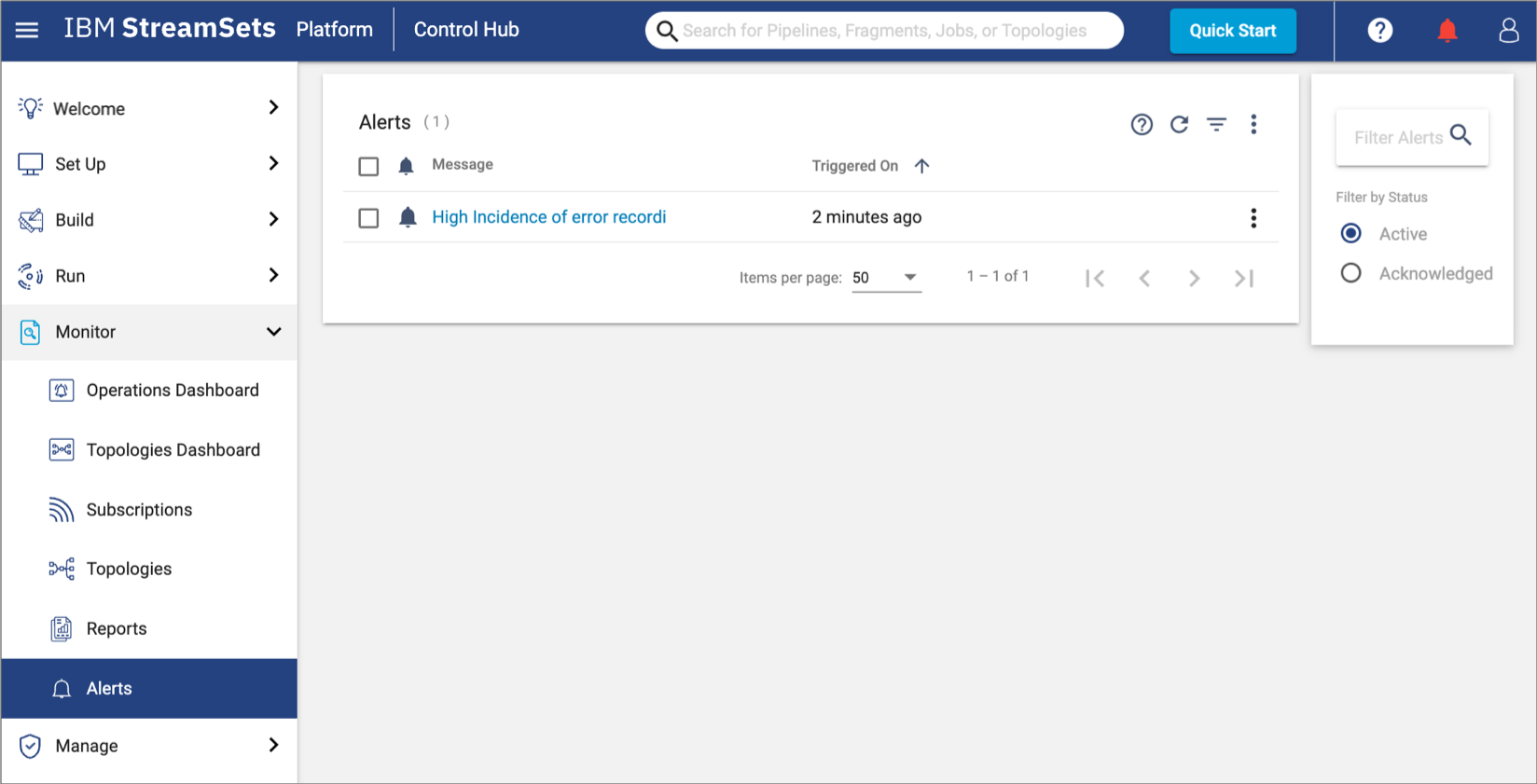Click the IBM StreamSets logo
This screenshot has height=784, width=1537.
click(x=170, y=29)
